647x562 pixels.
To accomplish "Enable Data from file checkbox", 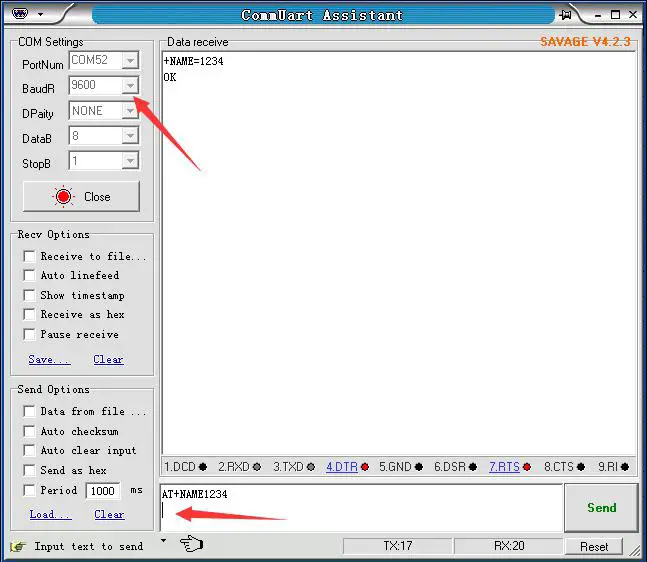I will click(x=29, y=411).
